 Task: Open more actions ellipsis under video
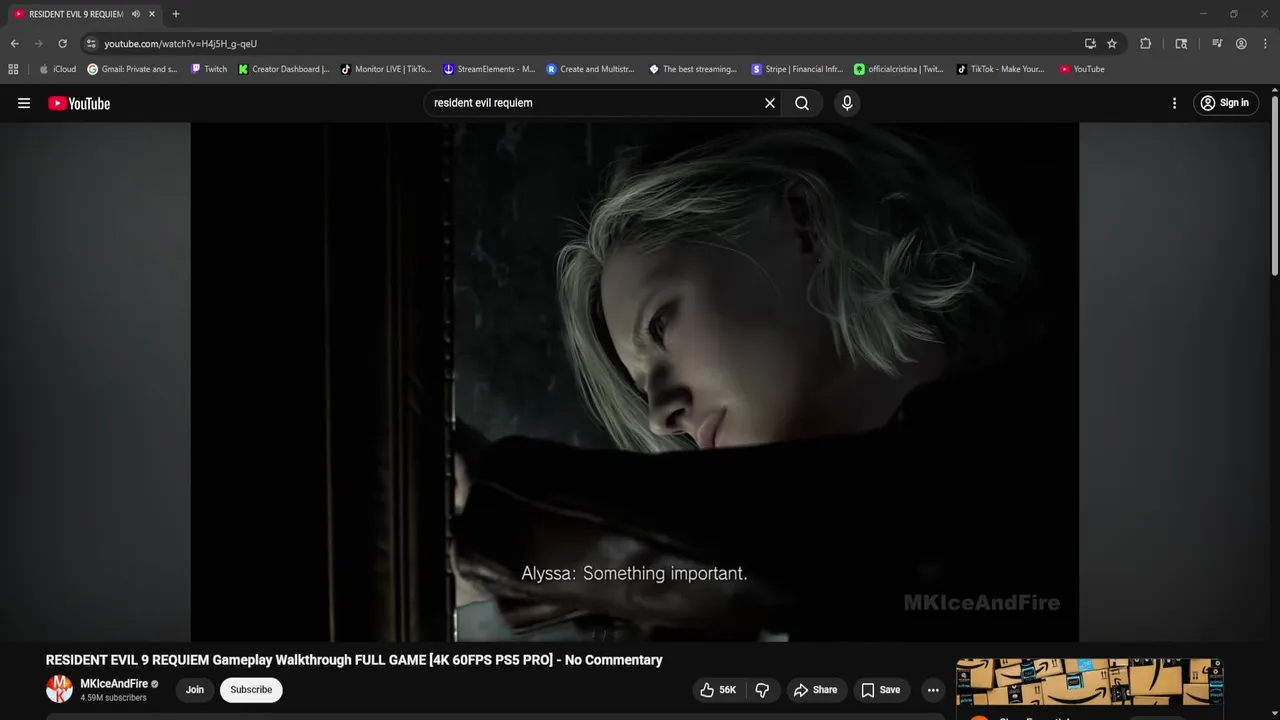pos(933,690)
